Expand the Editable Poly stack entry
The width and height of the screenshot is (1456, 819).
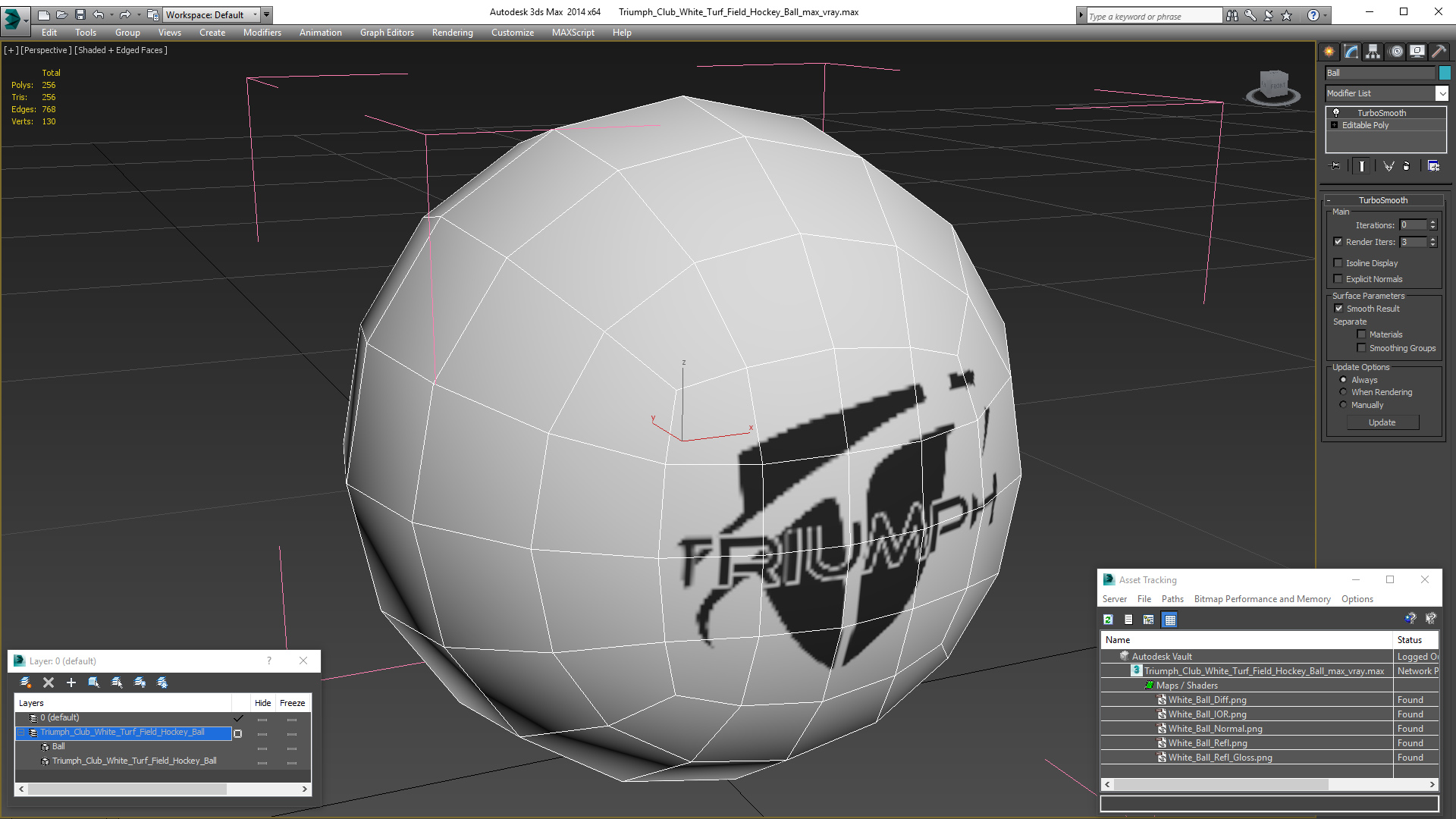pos(1335,125)
